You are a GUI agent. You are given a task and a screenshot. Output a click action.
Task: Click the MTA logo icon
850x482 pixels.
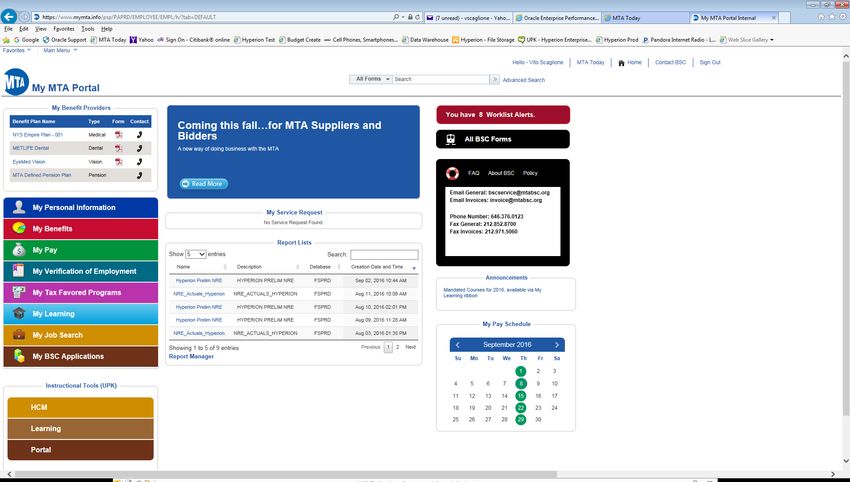click(x=16, y=82)
